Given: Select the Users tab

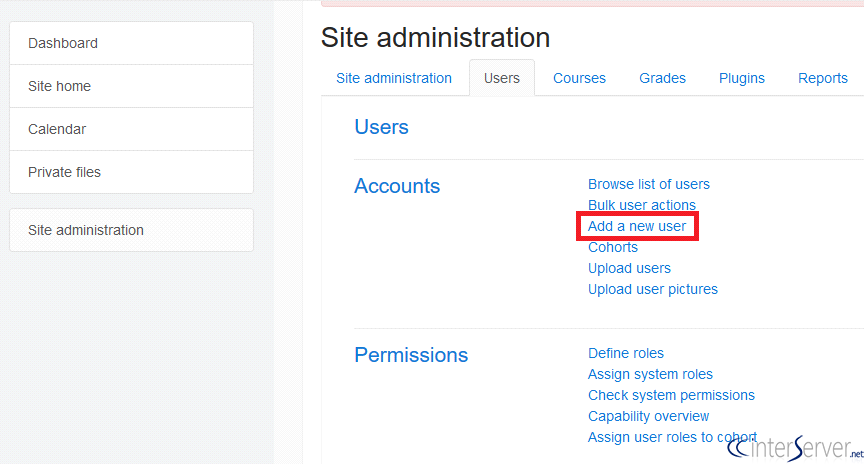Looking at the screenshot, I should 502,78.
